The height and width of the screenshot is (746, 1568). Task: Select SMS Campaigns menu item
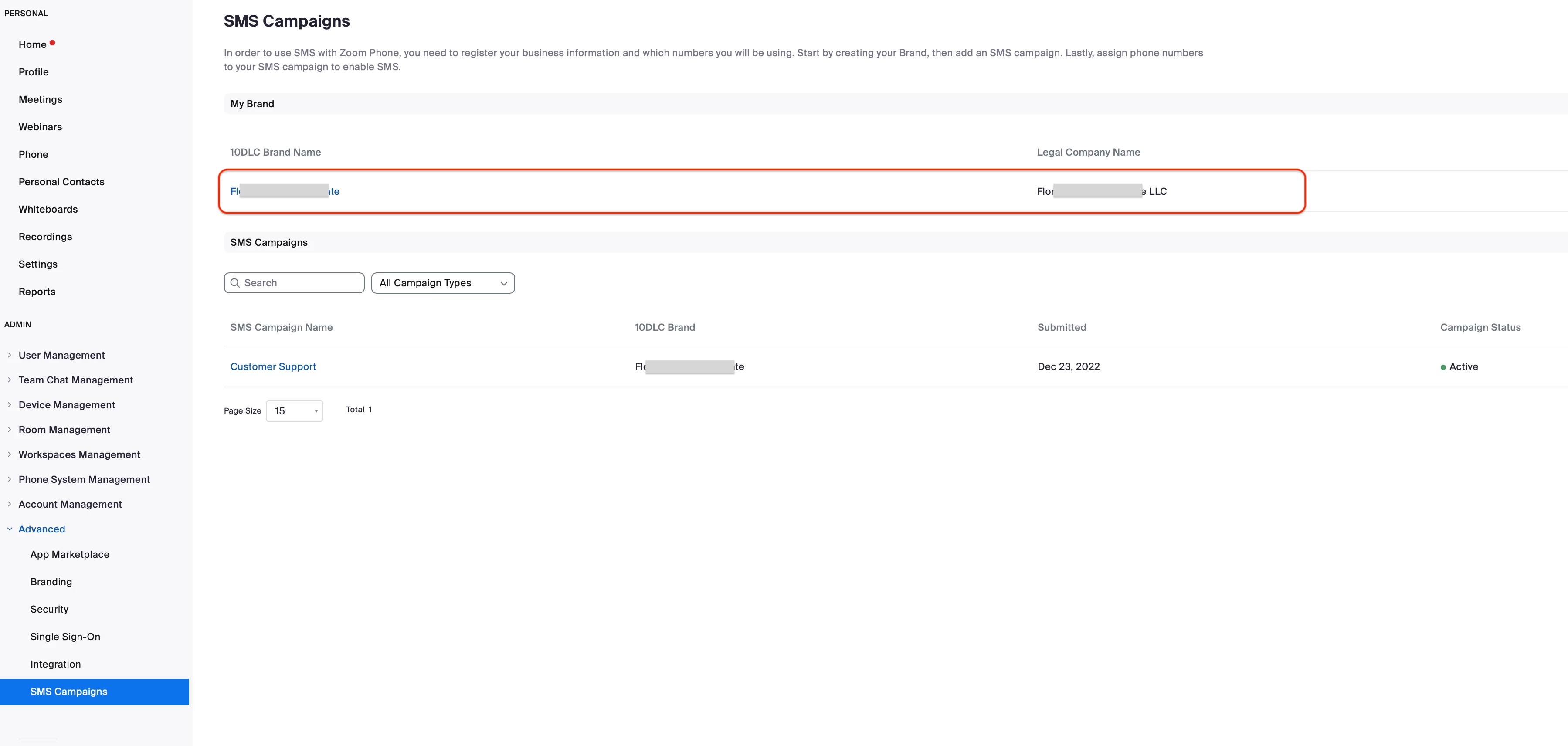click(69, 691)
